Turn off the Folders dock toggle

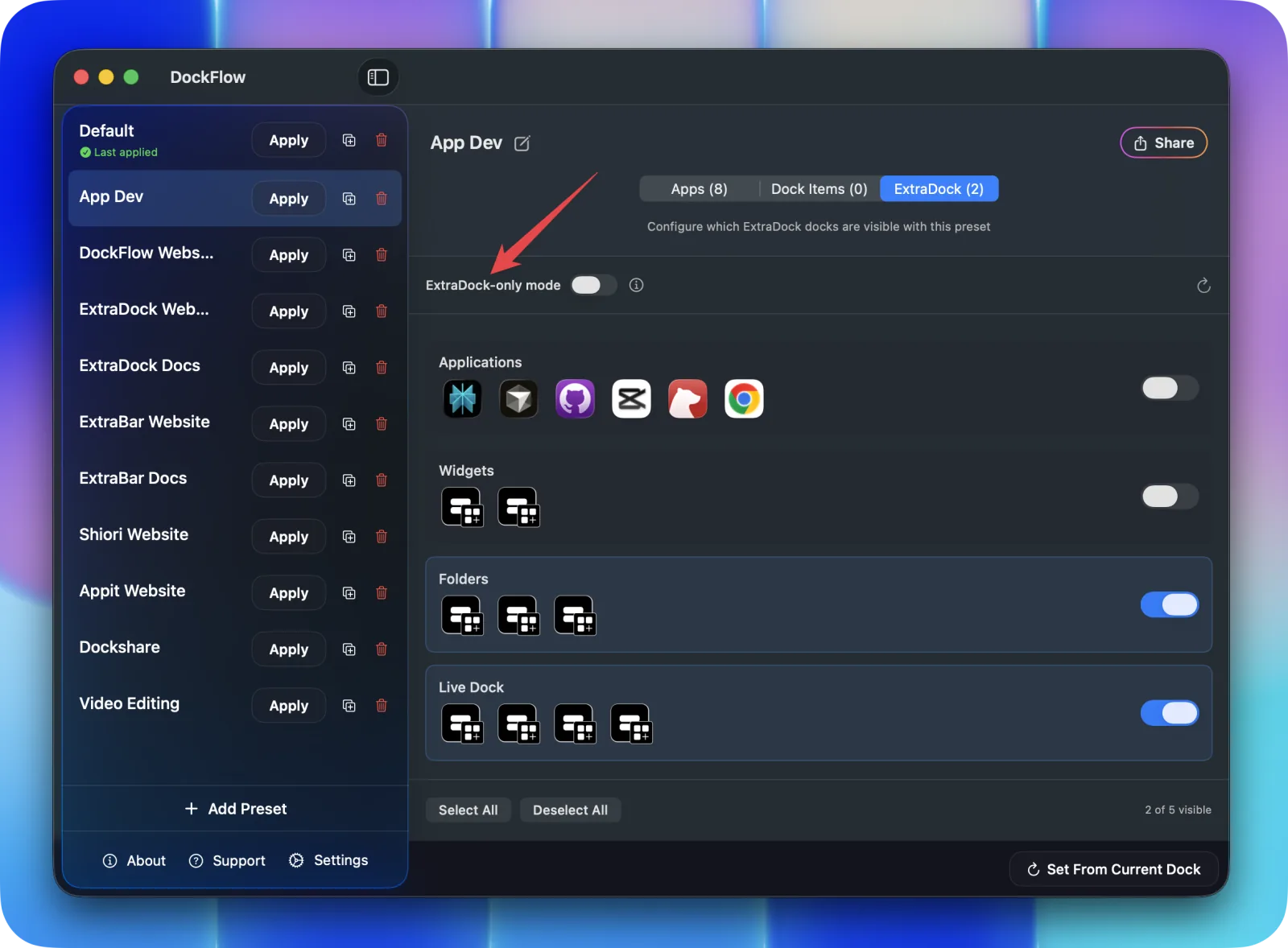pos(1170,604)
